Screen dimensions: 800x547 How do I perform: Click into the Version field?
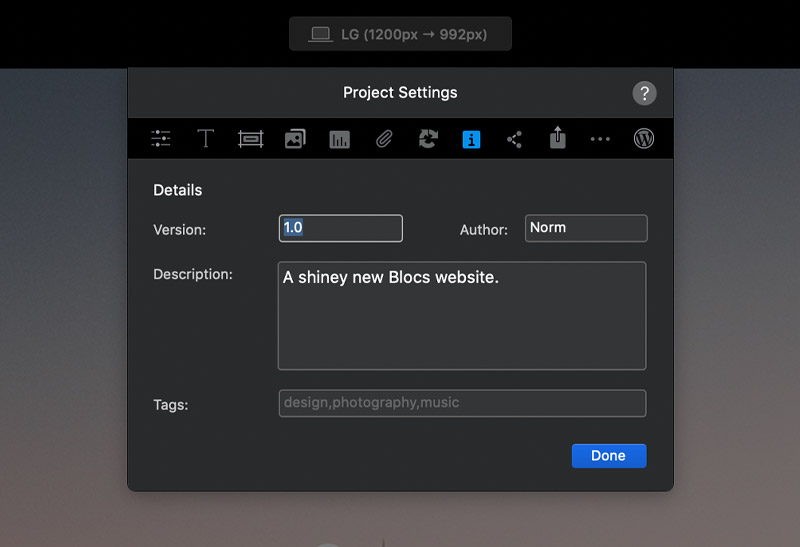point(341,228)
